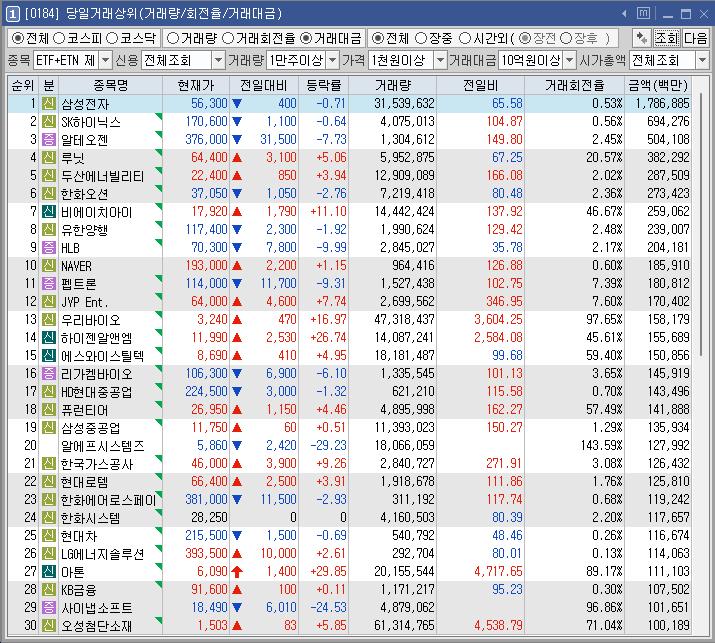Click the arrows swap icon beside 조회
The height and width of the screenshot is (643, 715).
[x=641, y=38]
